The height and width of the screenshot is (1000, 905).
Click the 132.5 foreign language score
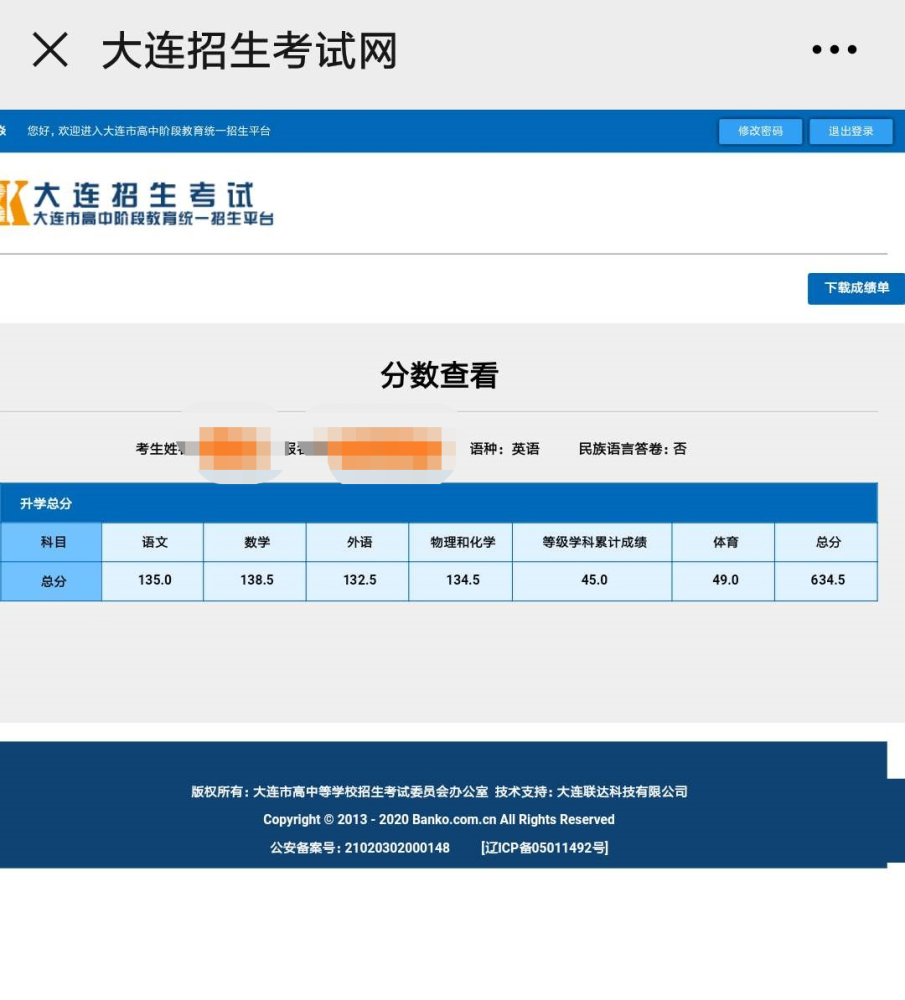click(x=358, y=580)
